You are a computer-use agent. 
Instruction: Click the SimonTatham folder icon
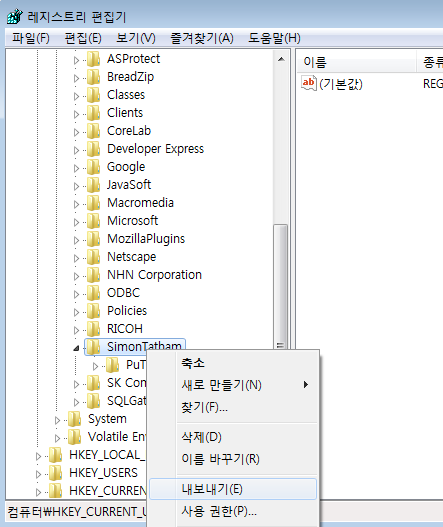pos(93,347)
